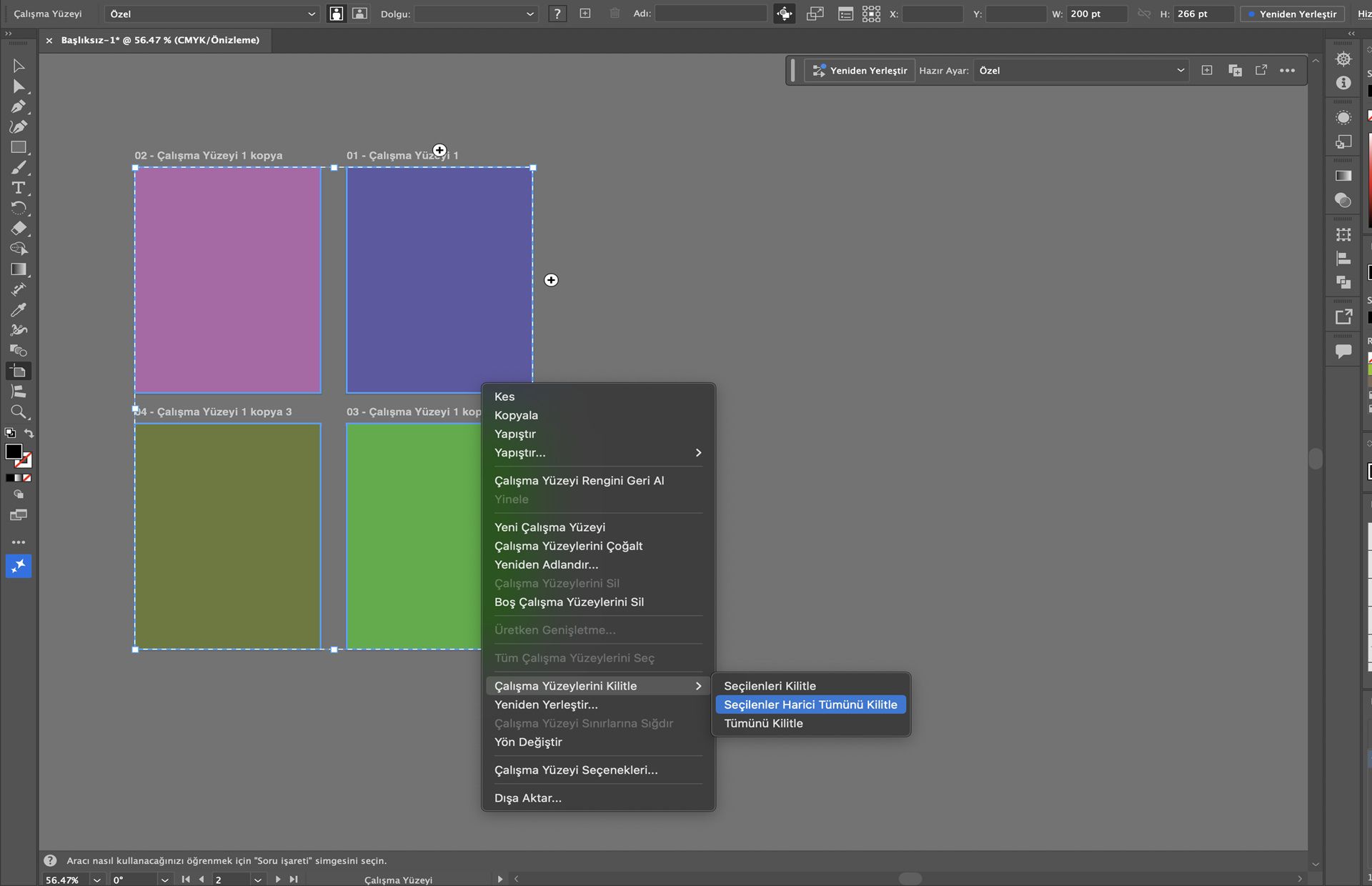This screenshot has width=1372, height=886.
Task: Select the Pen tool
Action: pyautogui.click(x=19, y=106)
